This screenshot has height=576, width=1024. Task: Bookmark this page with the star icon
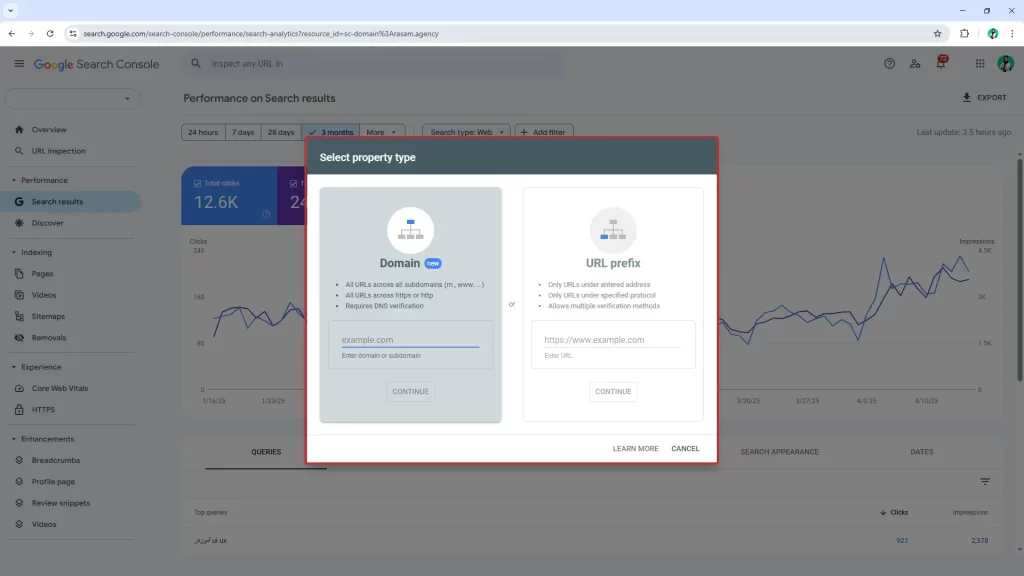point(937,33)
